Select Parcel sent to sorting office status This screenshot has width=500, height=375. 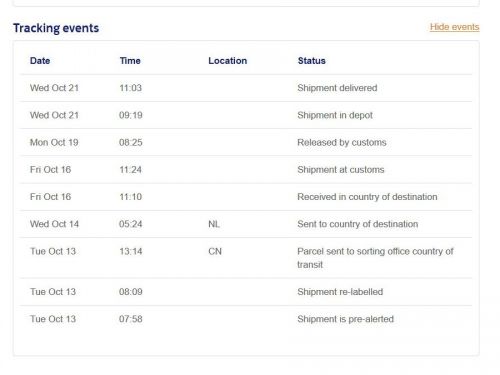click(x=375, y=258)
